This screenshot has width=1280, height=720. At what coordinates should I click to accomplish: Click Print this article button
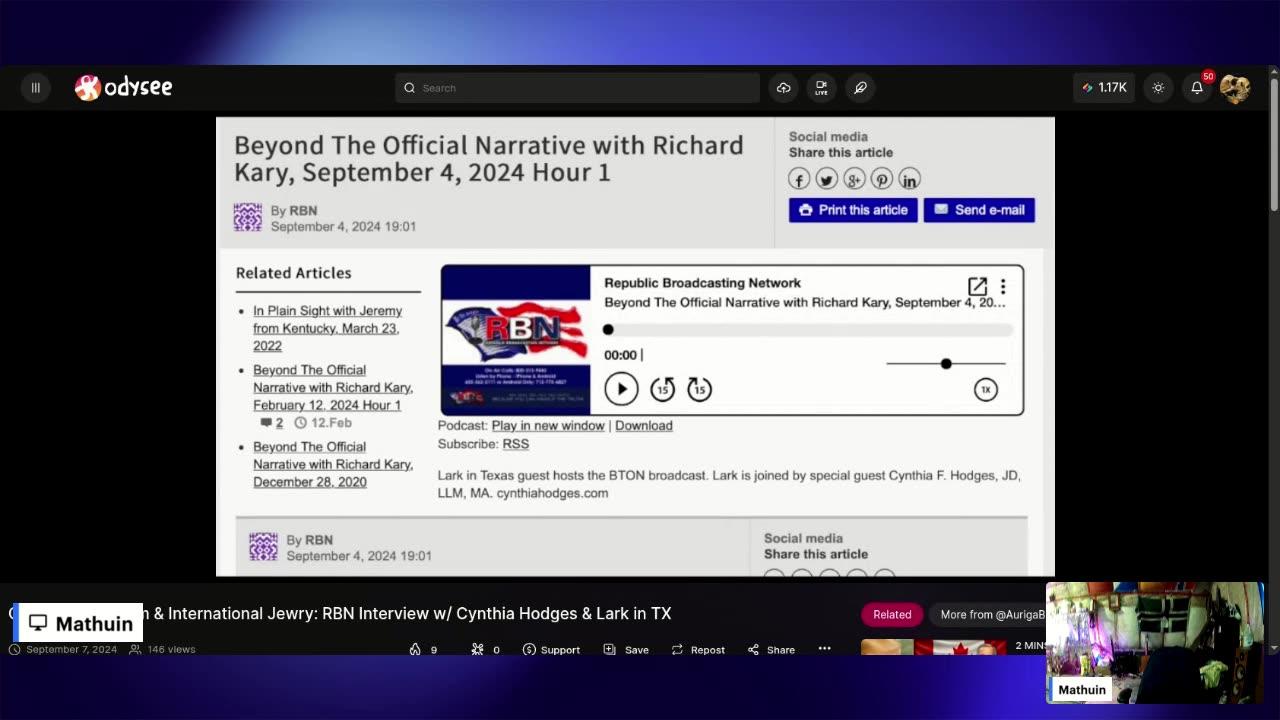pos(853,210)
